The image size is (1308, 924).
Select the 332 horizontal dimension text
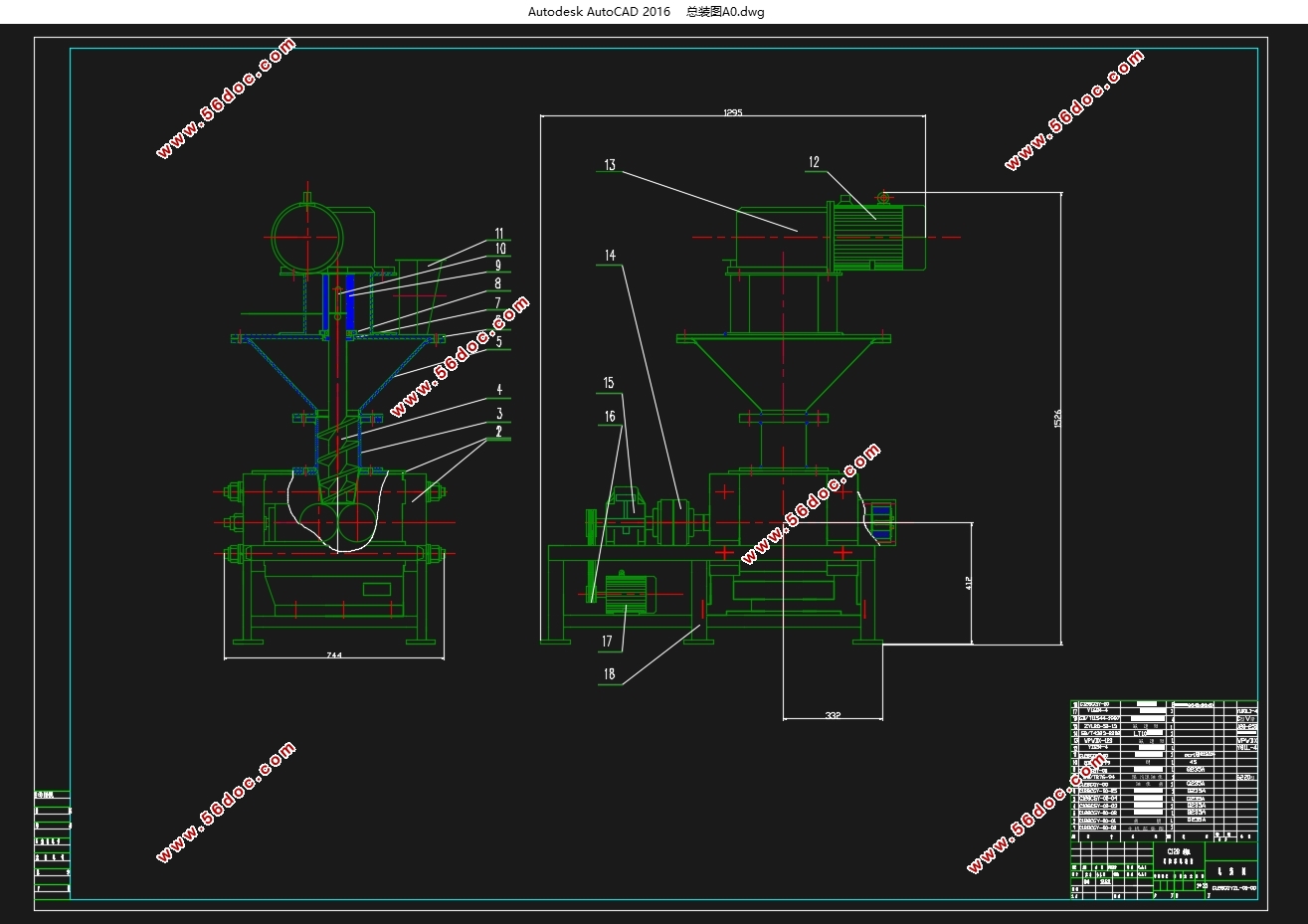(x=833, y=714)
